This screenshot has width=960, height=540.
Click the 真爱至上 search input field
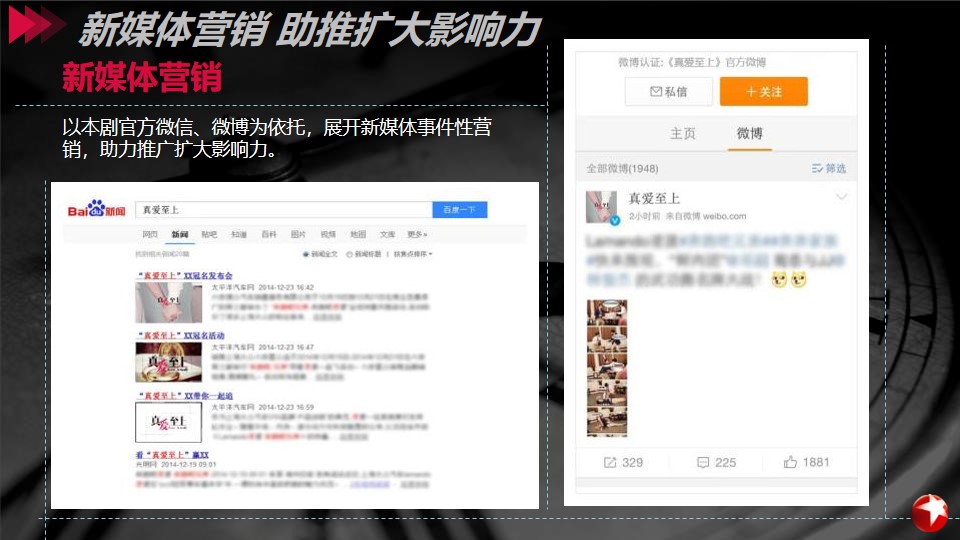coord(284,209)
